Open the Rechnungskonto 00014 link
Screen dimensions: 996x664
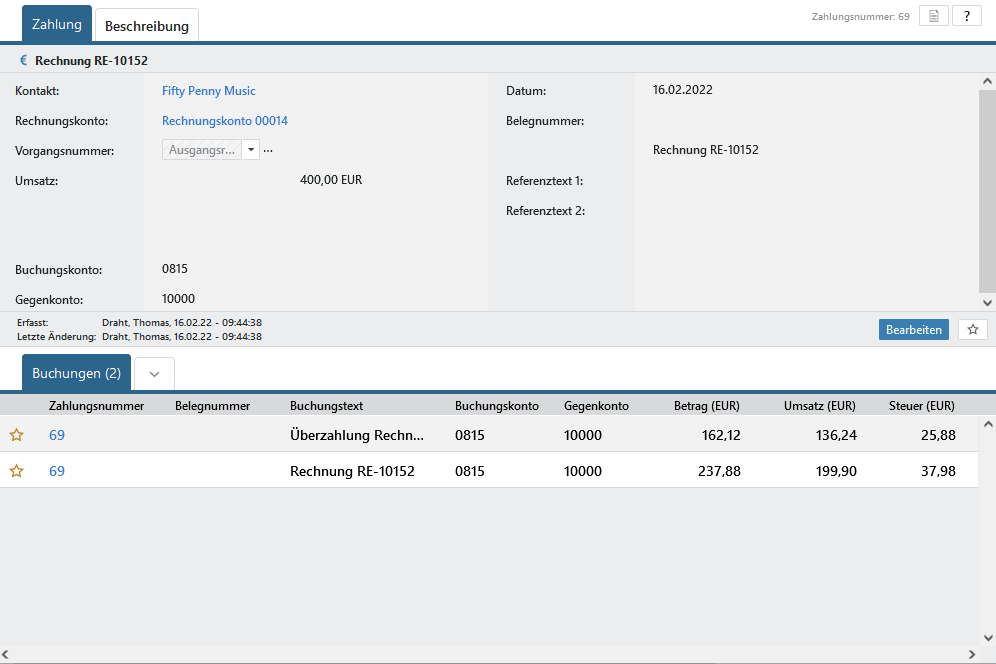pos(225,121)
